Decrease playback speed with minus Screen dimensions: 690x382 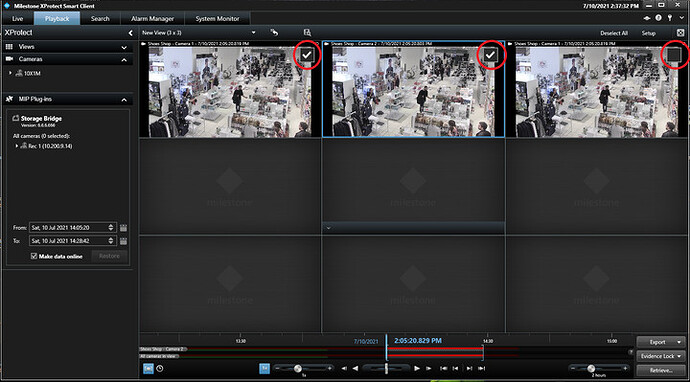click(277, 368)
